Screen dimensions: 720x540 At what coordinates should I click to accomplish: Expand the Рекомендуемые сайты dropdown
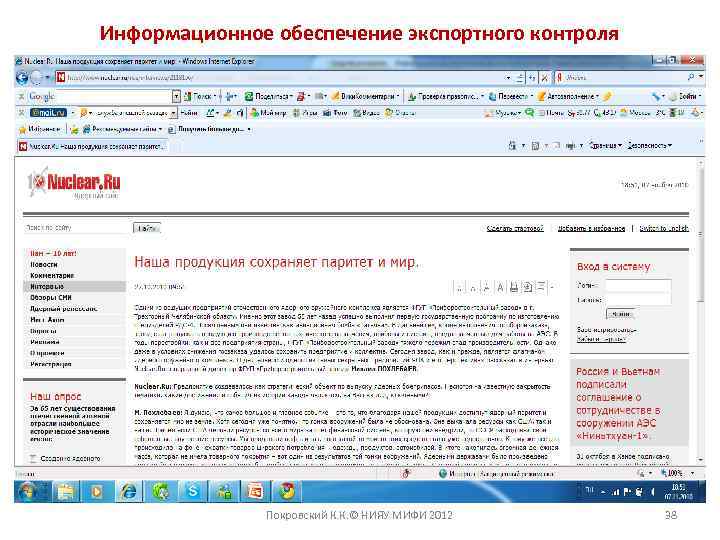tap(160, 129)
